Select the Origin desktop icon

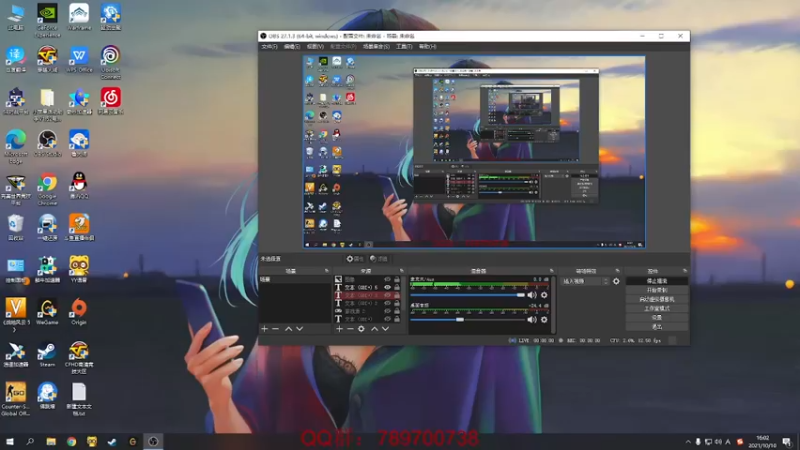79,312
